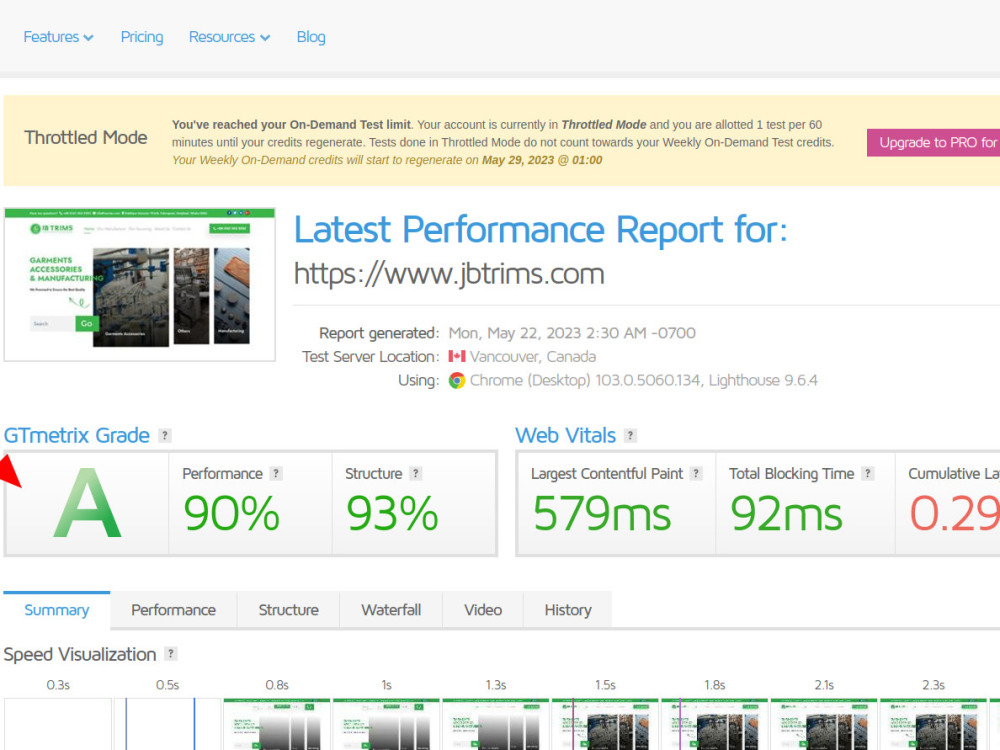Click the Web Vitals heading
Viewport: 1000px width, 750px height.
tap(566, 436)
